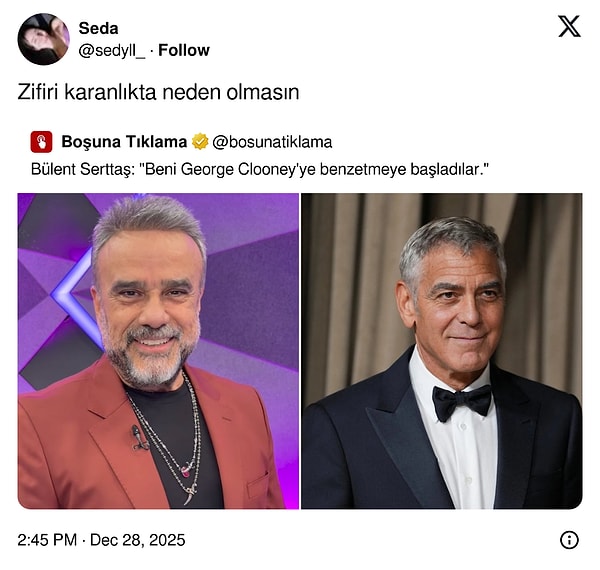Visit the @bosunatiklama handle

click(x=272, y=141)
